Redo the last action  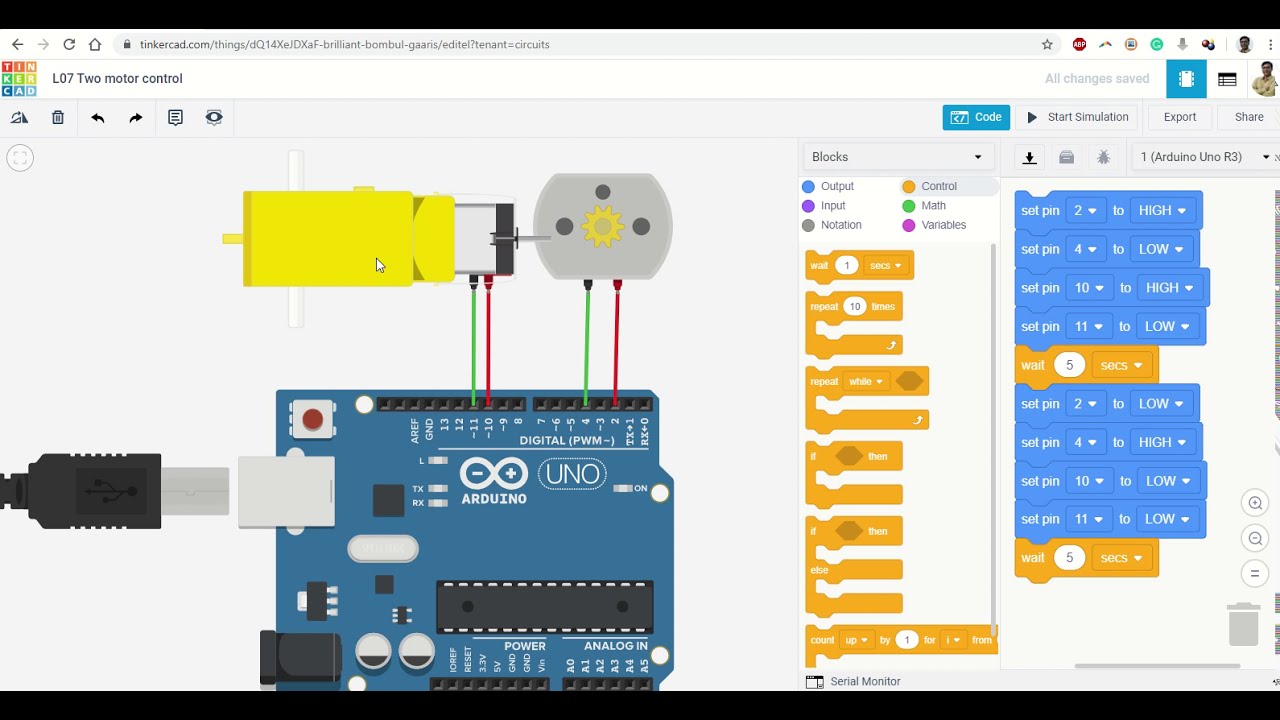(x=136, y=118)
